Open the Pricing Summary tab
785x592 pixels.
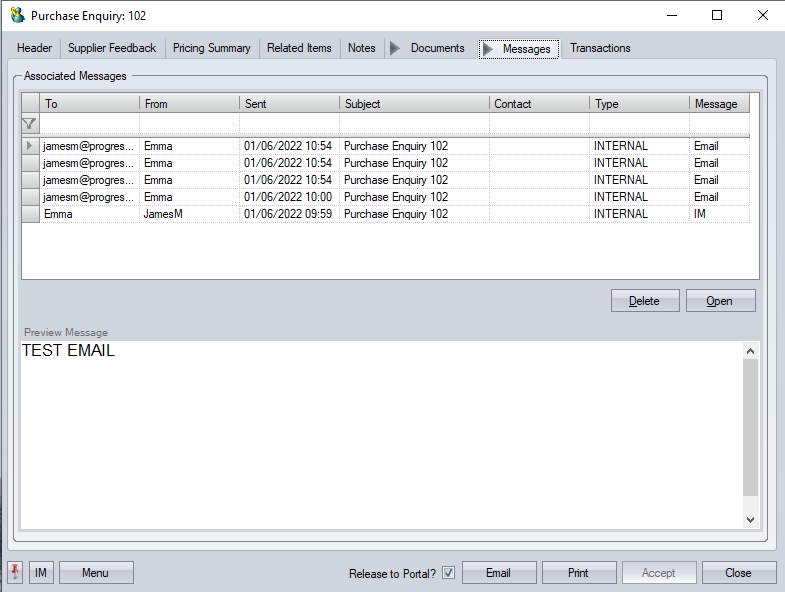(x=211, y=48)
